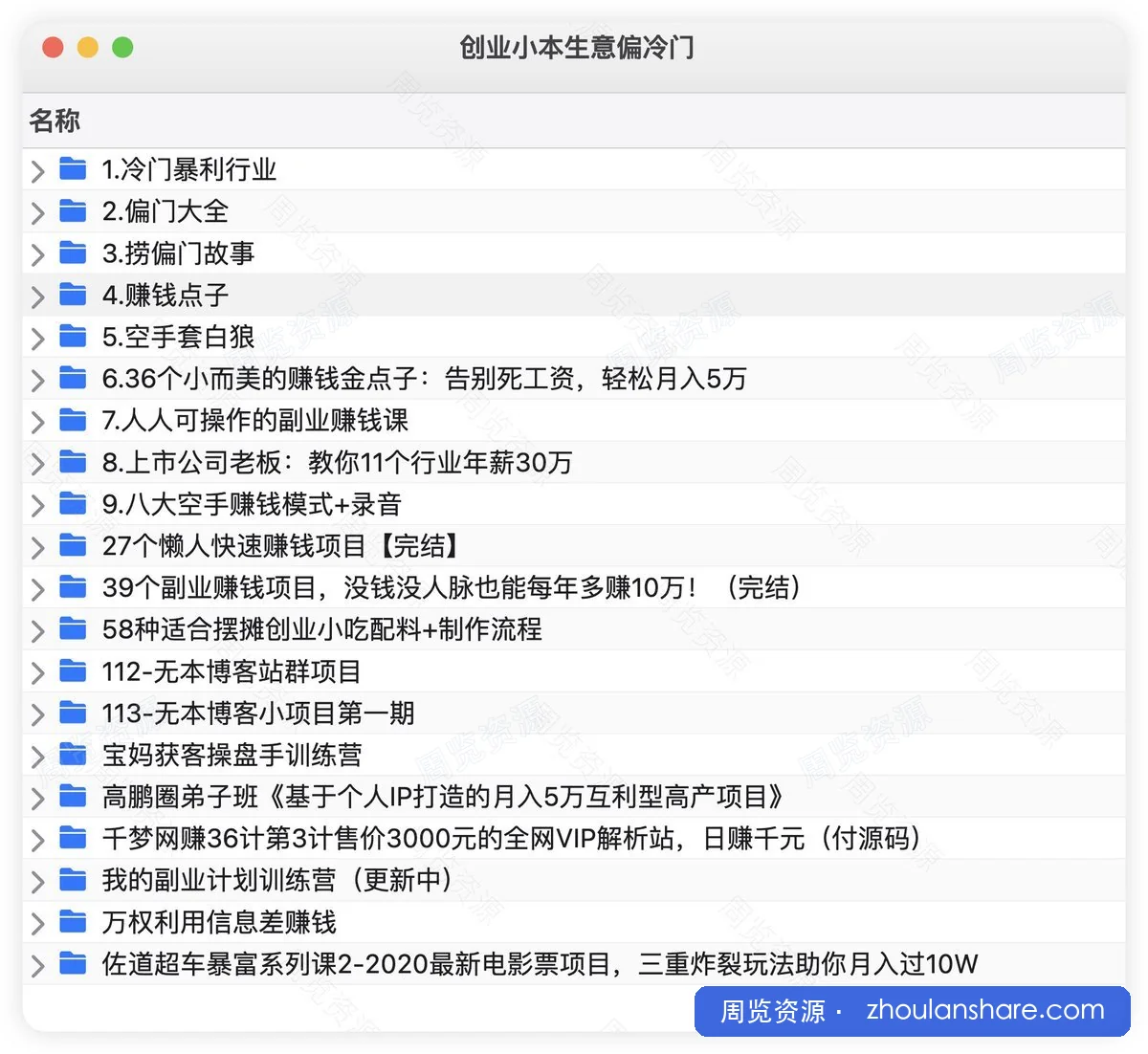Click the 58种适合摆摊创业小吃配料 folder icon
Viewport: 1148px width, 1054px height.
73,629
